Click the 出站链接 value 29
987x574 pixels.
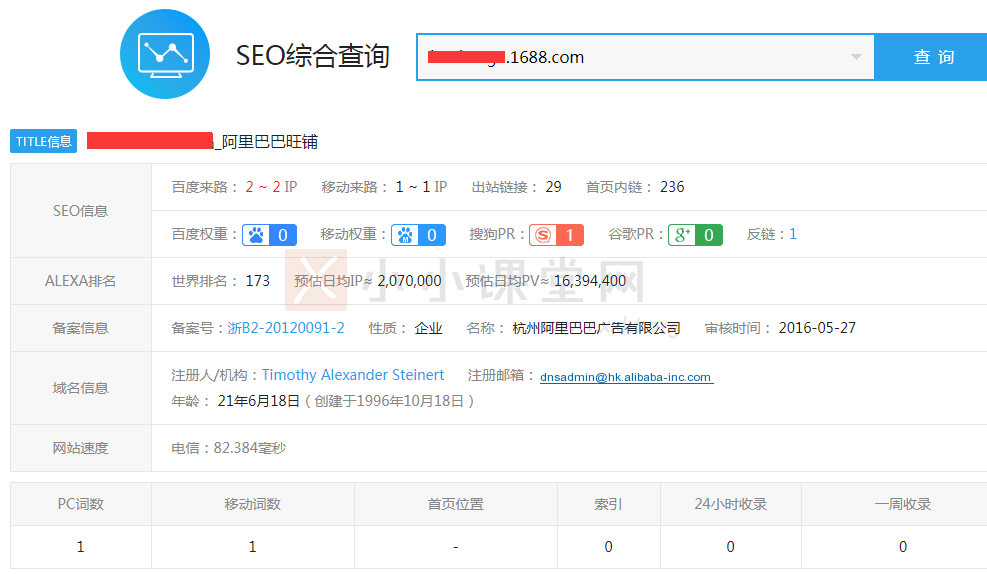coord(553,187)
